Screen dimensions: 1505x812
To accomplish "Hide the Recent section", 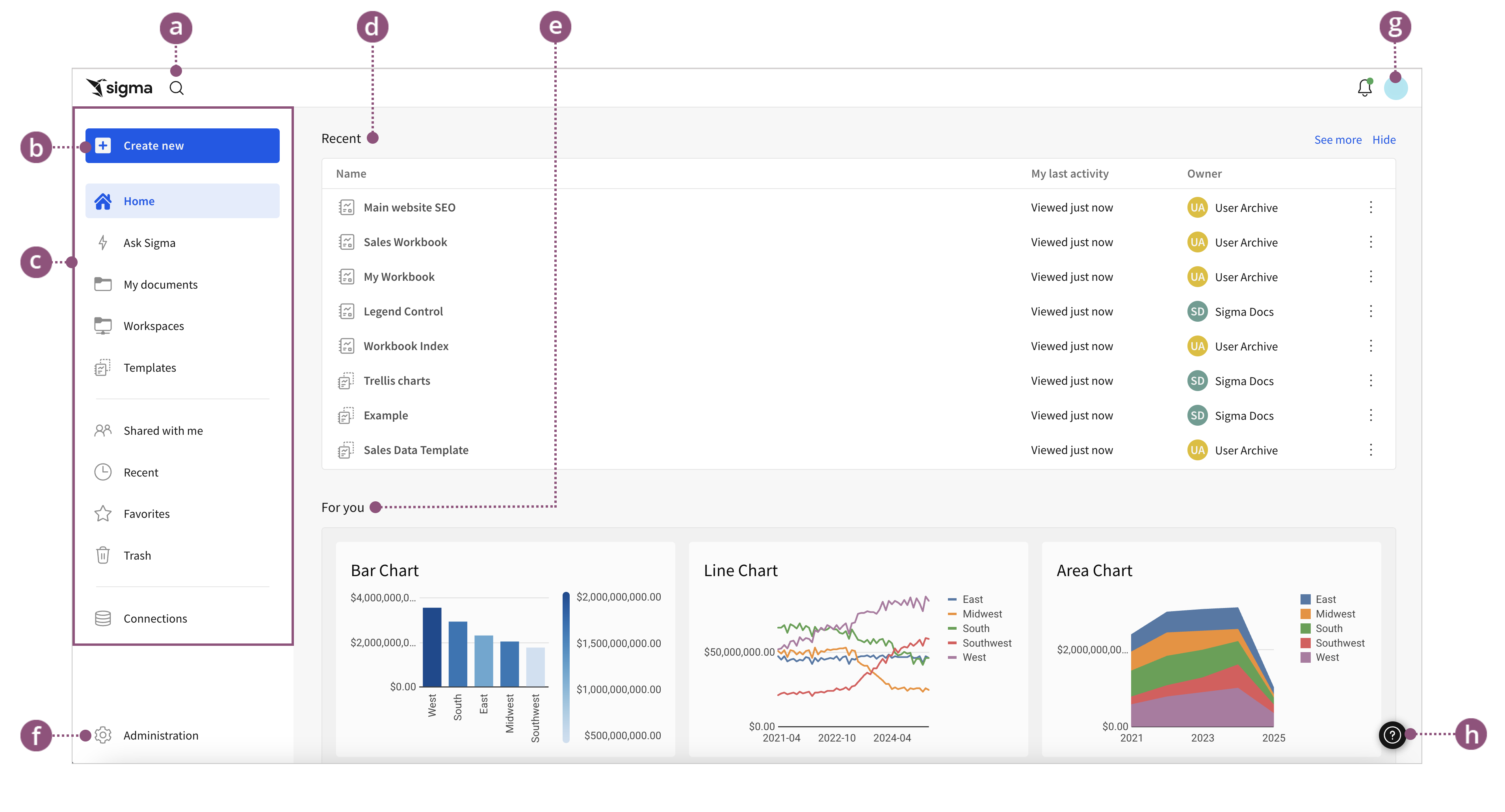I will tap(1384, 140).
